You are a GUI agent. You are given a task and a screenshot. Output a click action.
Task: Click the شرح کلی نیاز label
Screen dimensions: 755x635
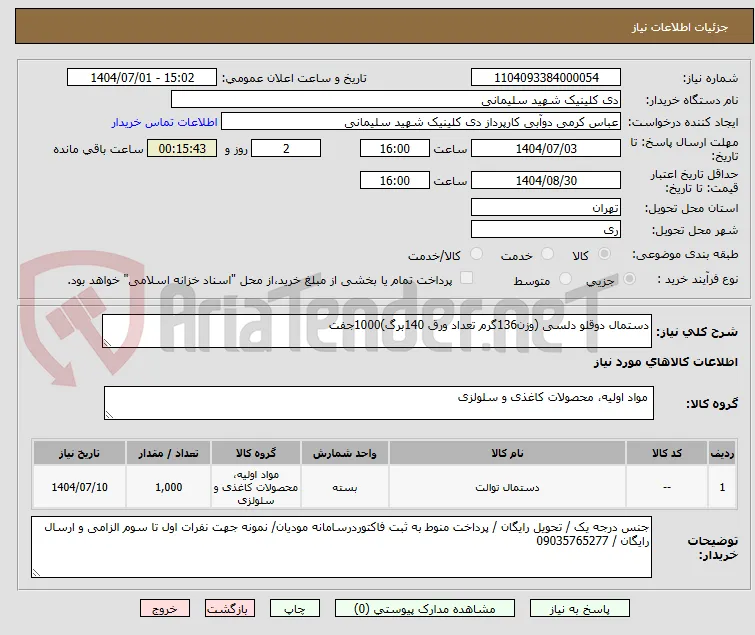[x=697, y=332]
